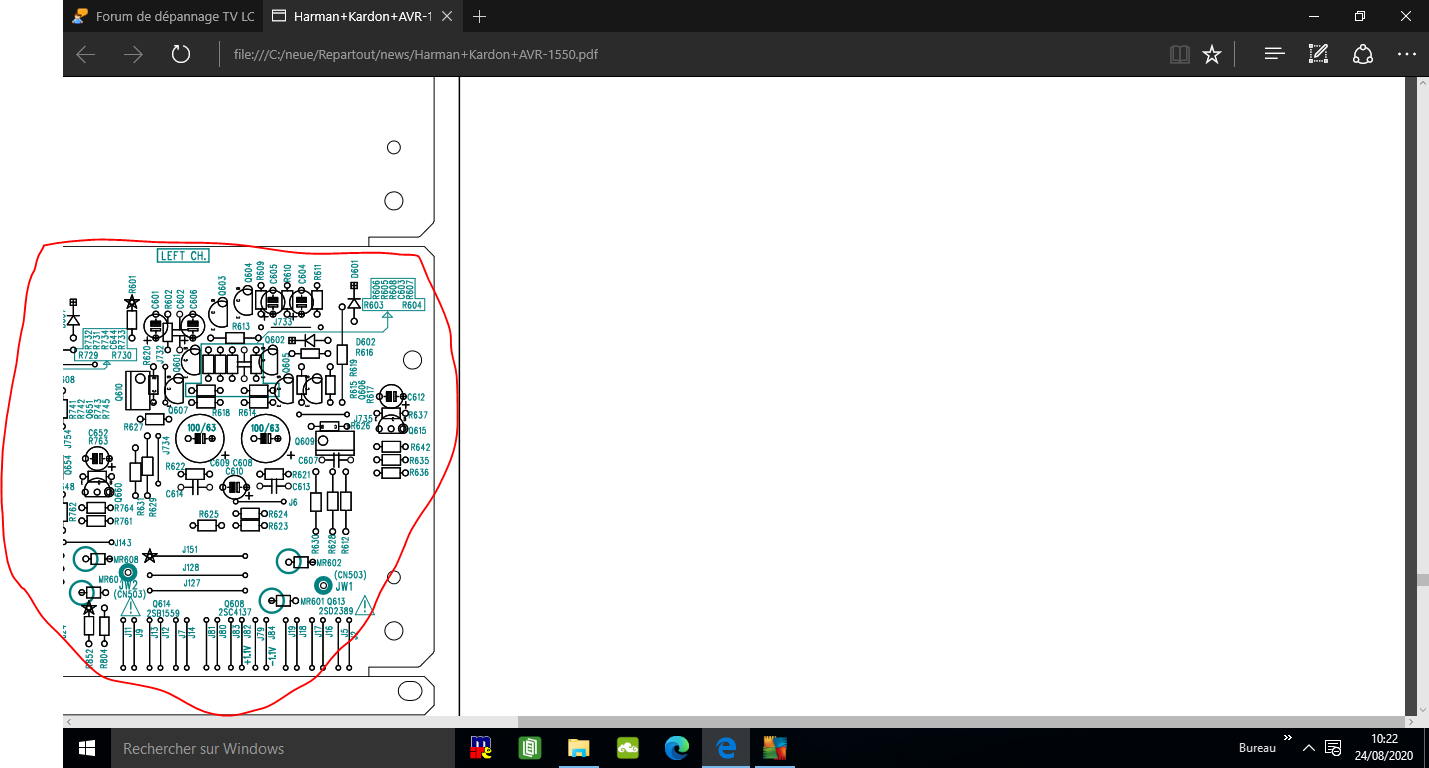
Task: Go forward to the next page
Action: (x=133, y=54)
